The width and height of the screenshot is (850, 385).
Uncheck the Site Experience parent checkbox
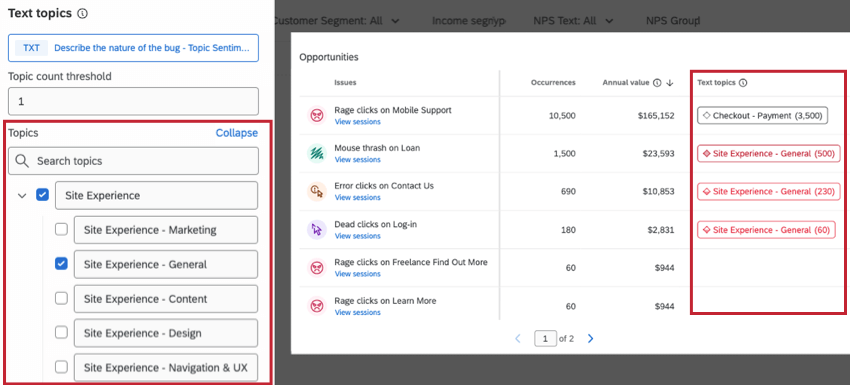(42, 195)
